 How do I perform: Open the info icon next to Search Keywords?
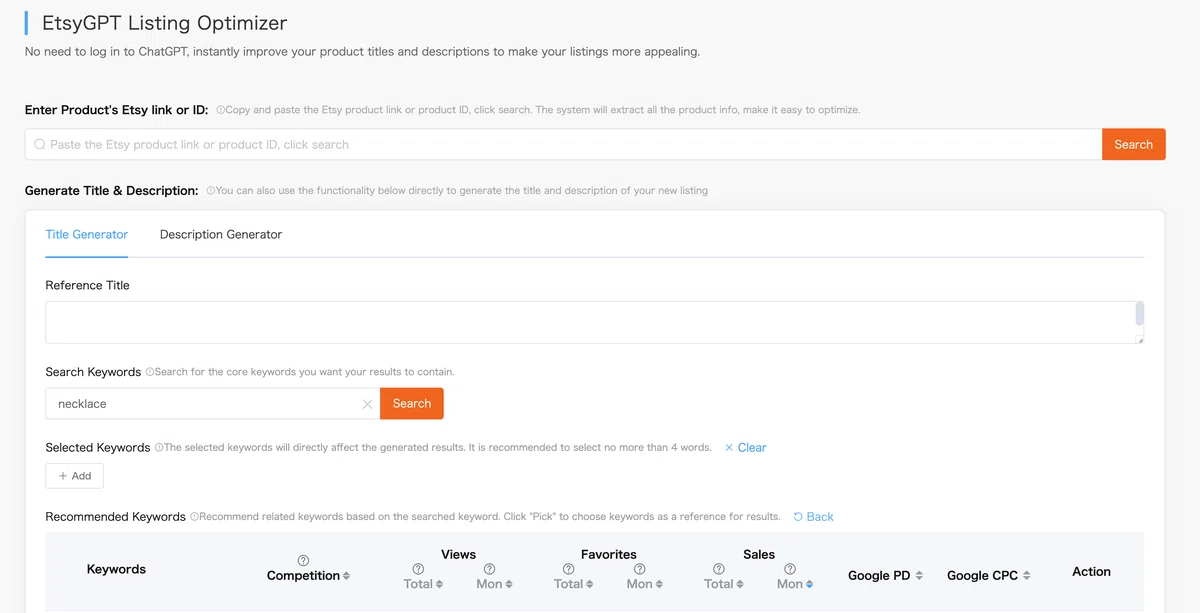(x=150, y=372)
